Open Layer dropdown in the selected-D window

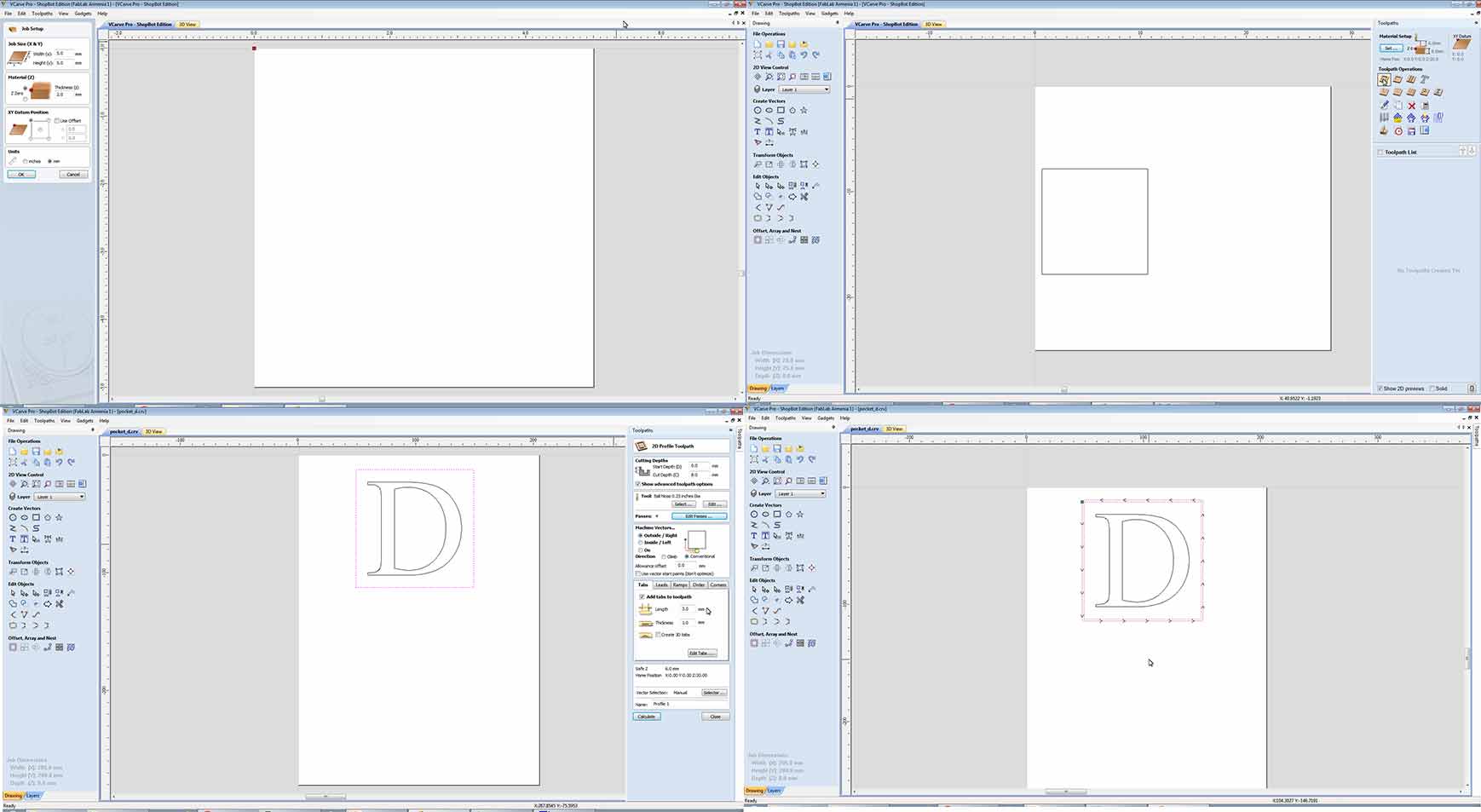click(800, 493)
